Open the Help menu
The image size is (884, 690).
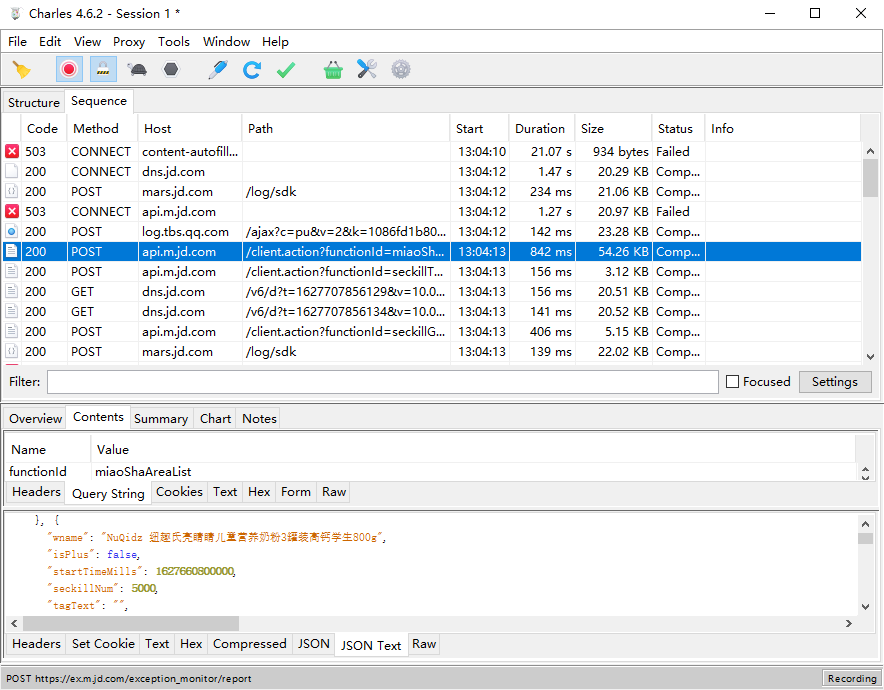(275, 42)
